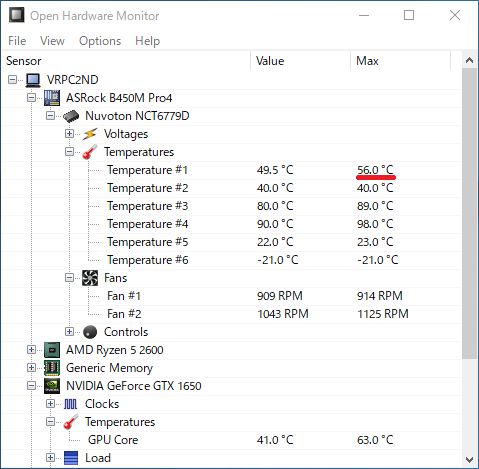479x469 pixels.
Task: Expand the GPU Load node
Action: pyautogui.click(x=50, y=458)
